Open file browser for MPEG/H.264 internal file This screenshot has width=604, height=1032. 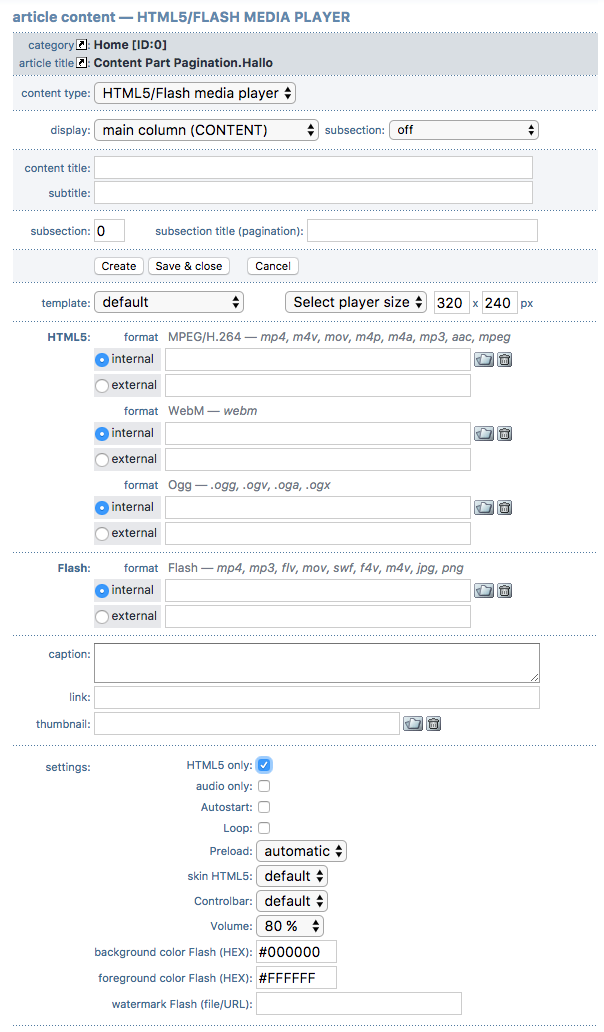tap(484, 360)
